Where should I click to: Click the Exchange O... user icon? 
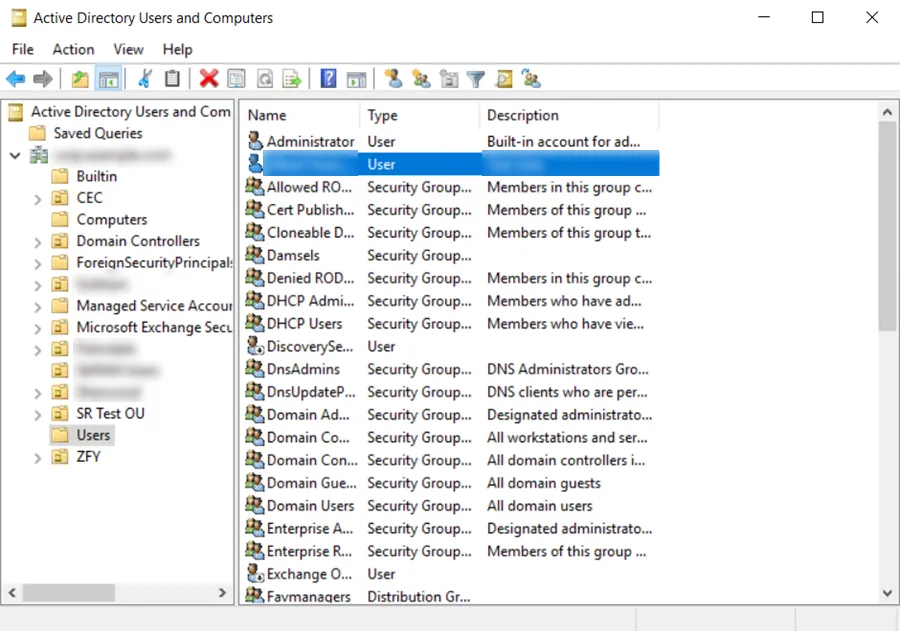[255, 573]
